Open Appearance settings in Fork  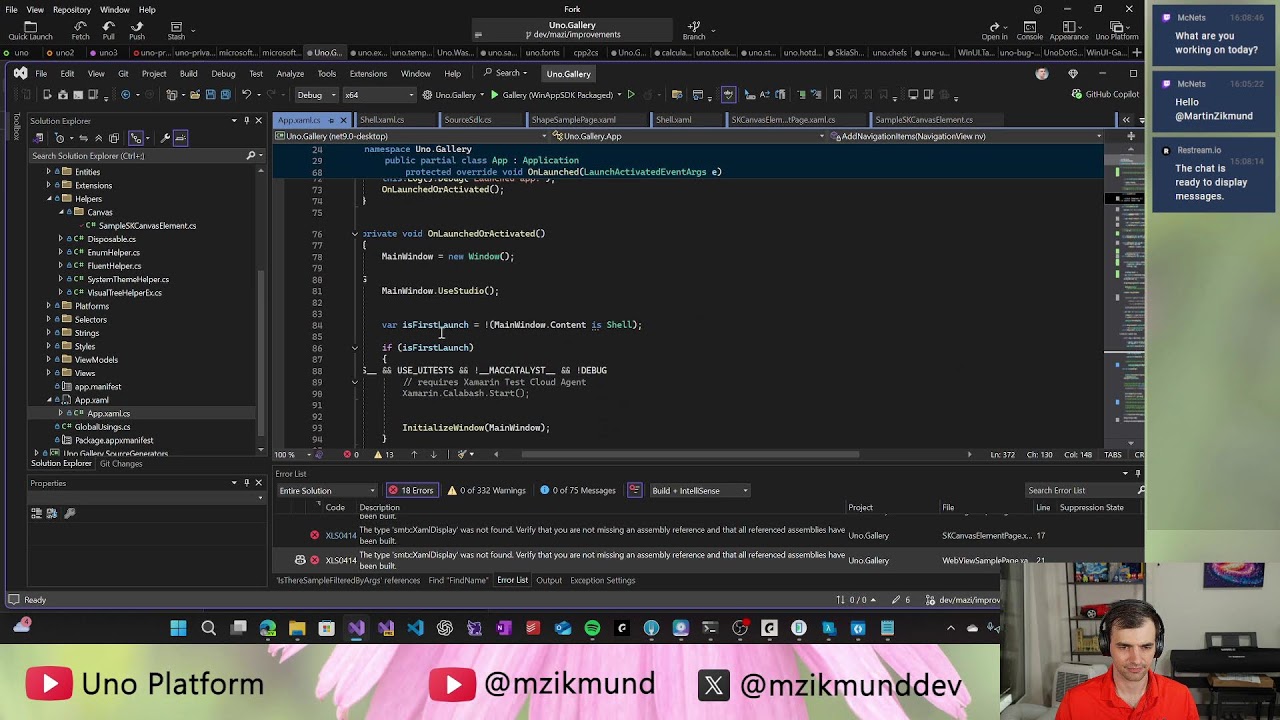tap(1069, 30)
